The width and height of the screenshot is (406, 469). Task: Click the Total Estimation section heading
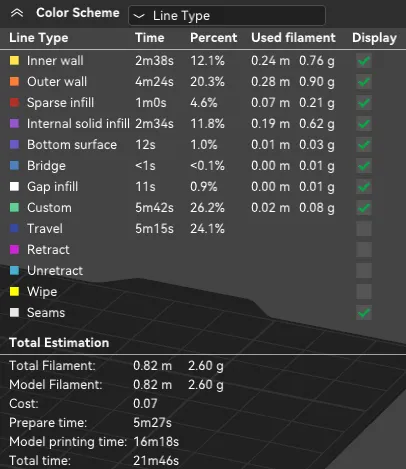[x=59, y=343]
